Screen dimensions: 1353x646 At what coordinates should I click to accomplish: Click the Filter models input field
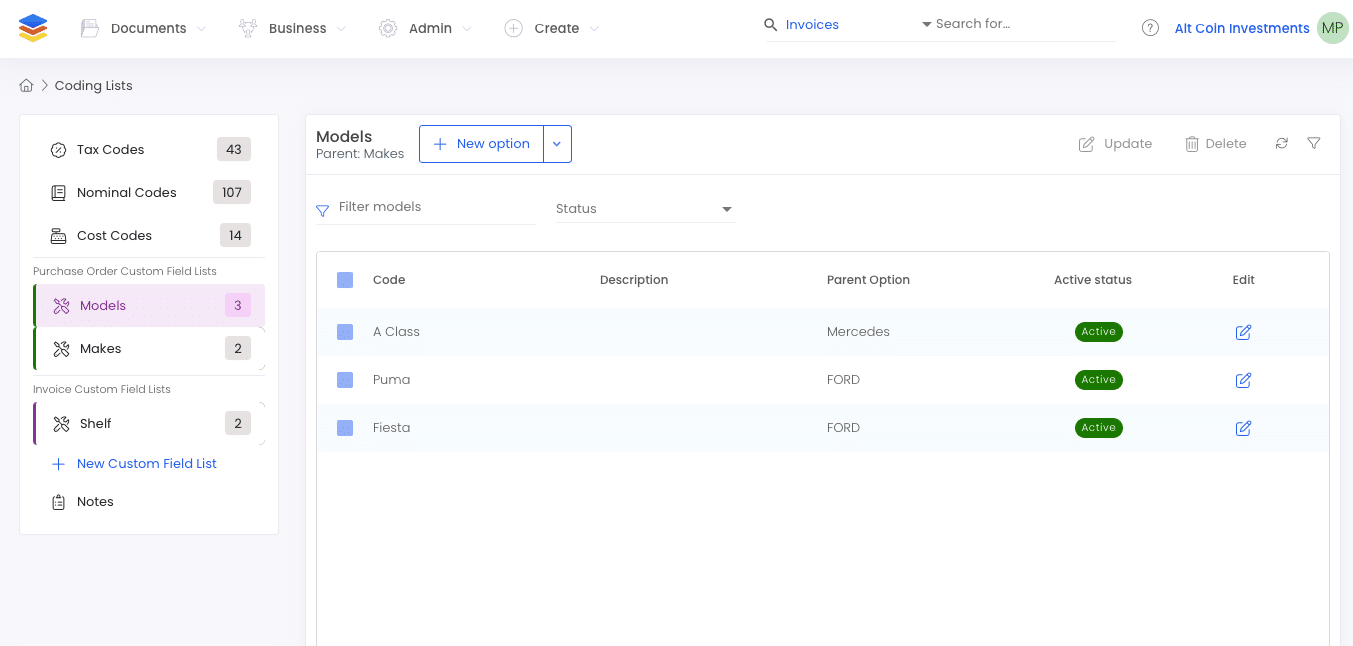point(436,207)
